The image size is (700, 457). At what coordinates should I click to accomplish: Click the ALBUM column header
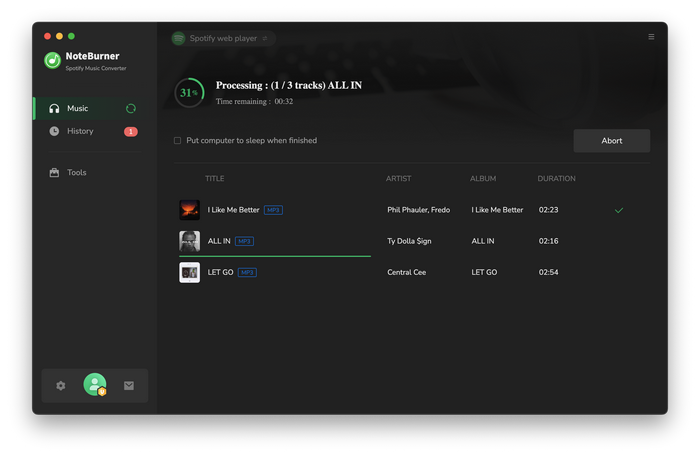483,179
